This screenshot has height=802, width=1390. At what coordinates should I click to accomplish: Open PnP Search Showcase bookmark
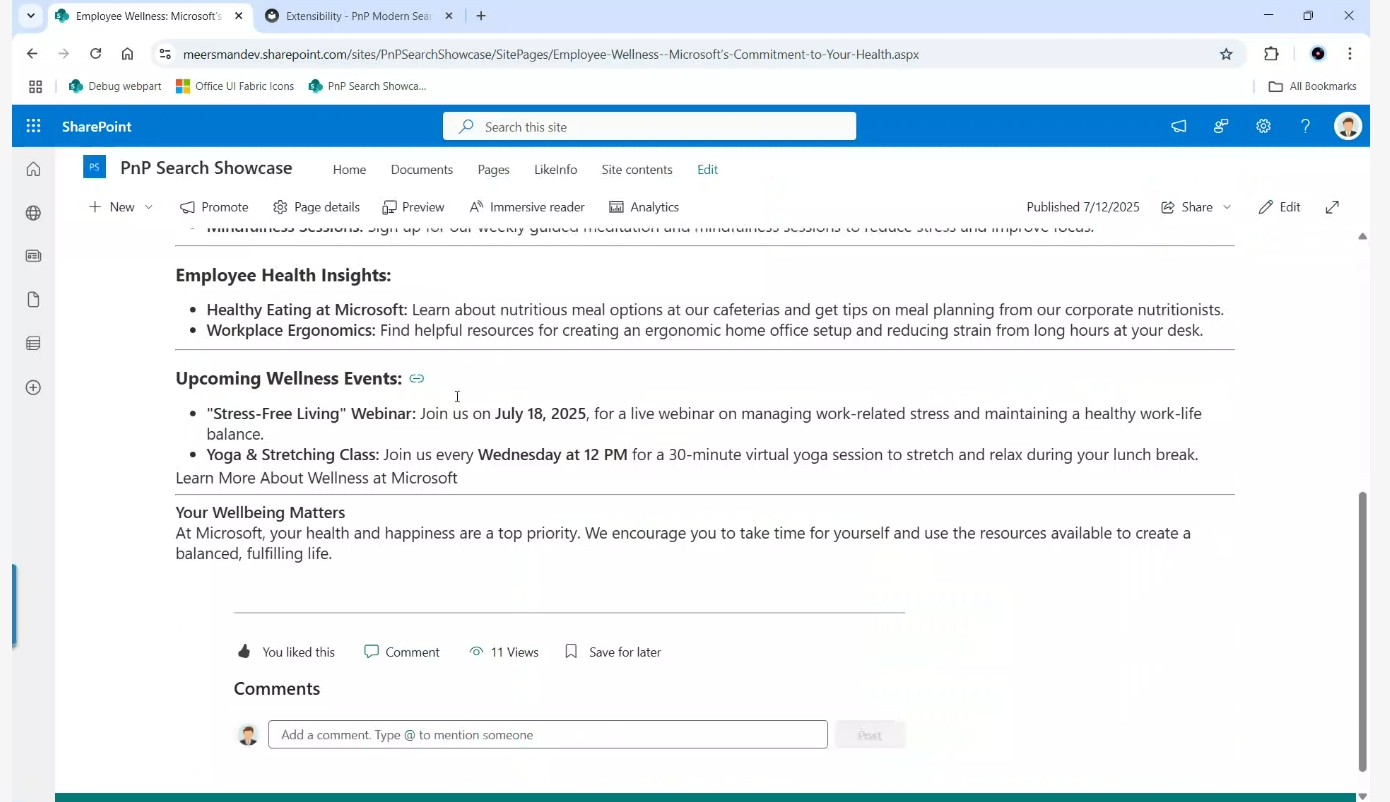[368, 86]
